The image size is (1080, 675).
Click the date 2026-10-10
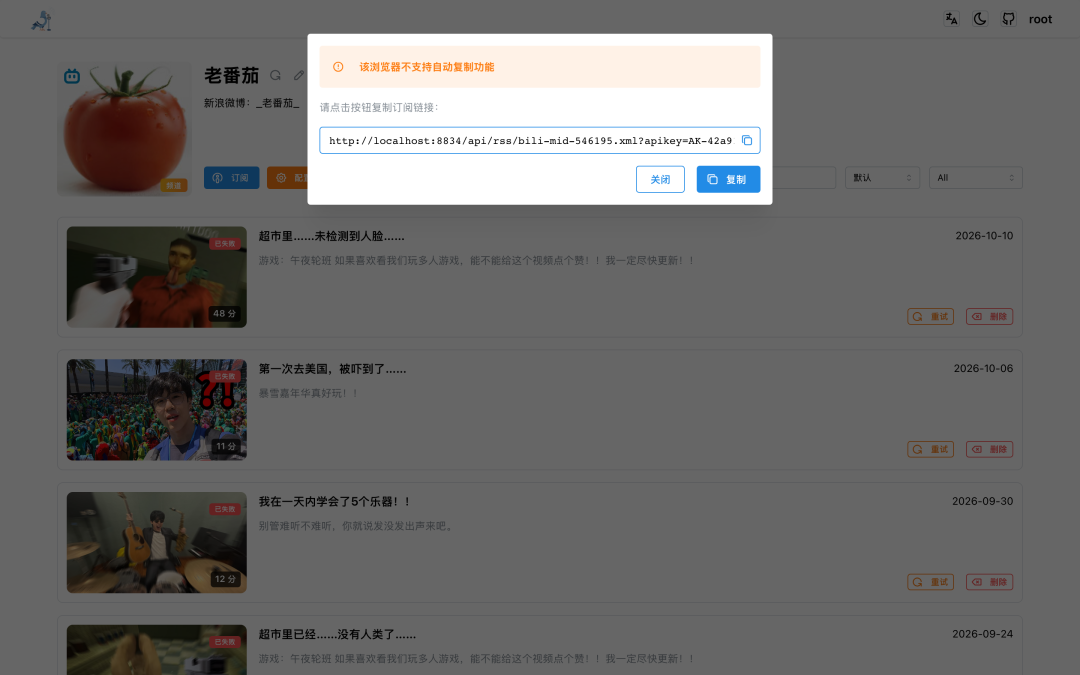[x=984, y=236]
